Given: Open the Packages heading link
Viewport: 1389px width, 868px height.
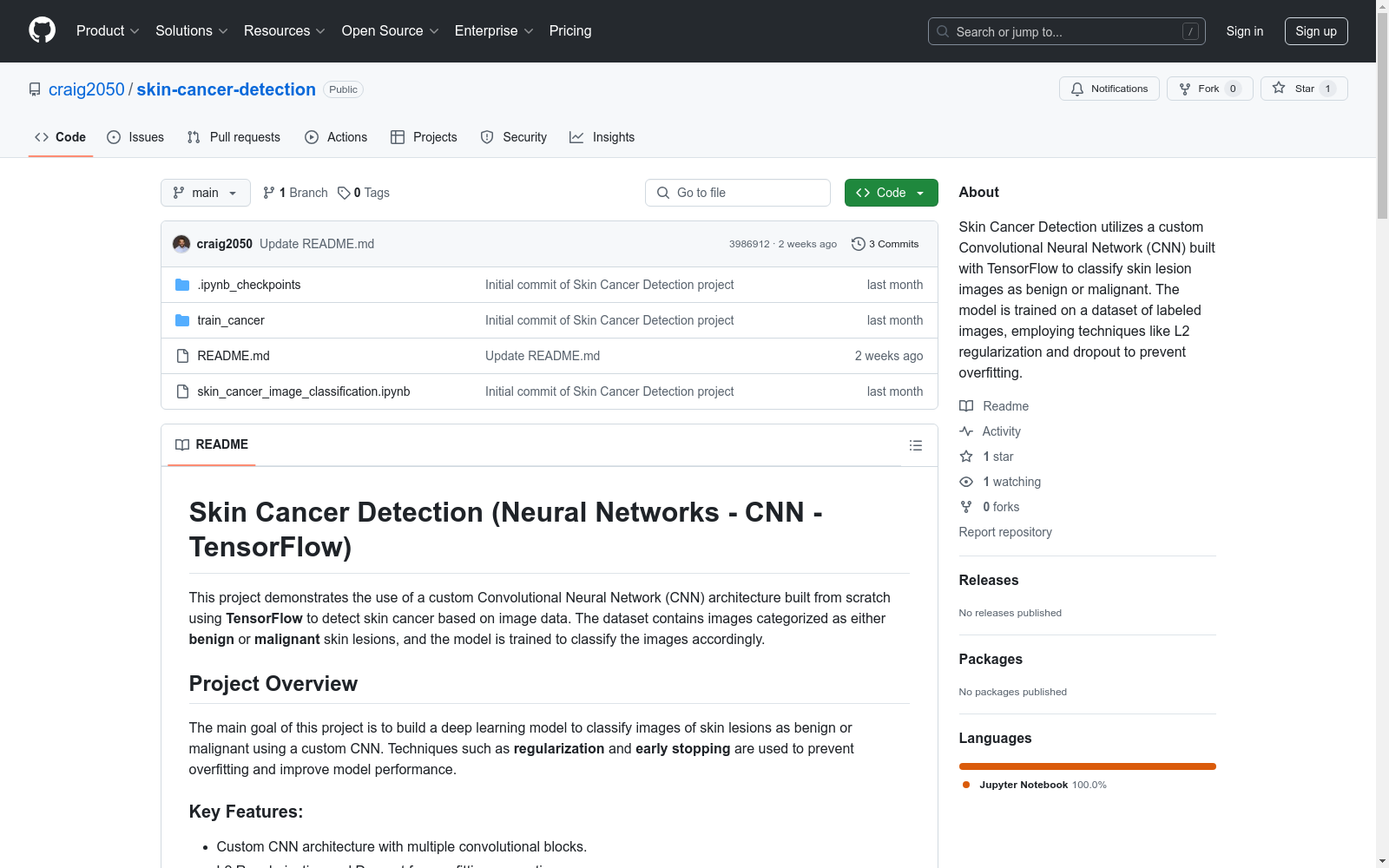Looking at the screenshot, I should [x=991, y=659].
